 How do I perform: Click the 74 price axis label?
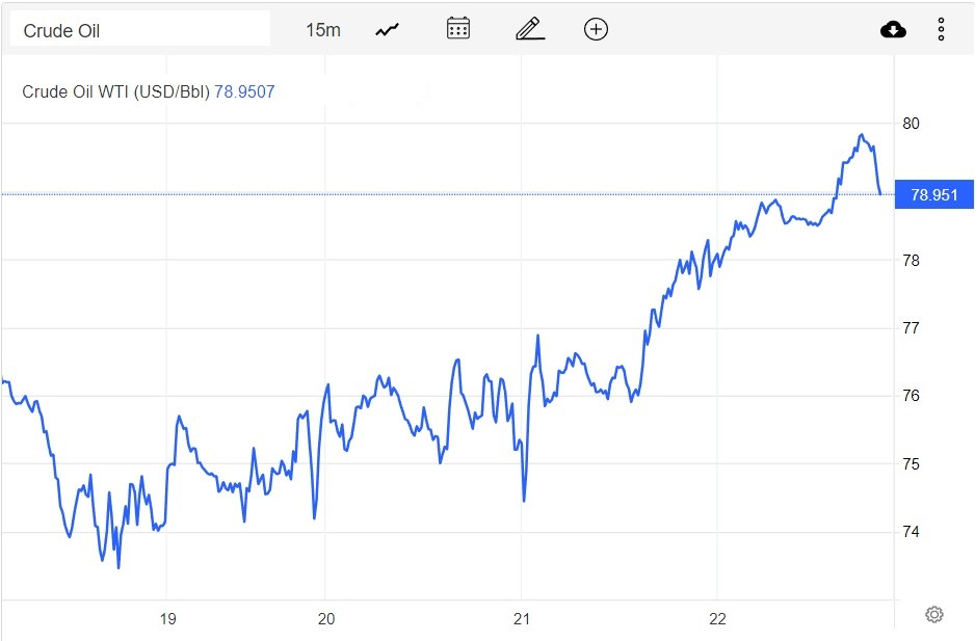(911, 532)
